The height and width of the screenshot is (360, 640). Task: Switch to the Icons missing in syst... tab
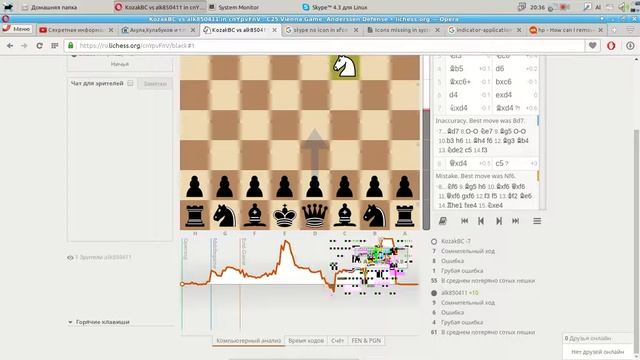point(402,30)
